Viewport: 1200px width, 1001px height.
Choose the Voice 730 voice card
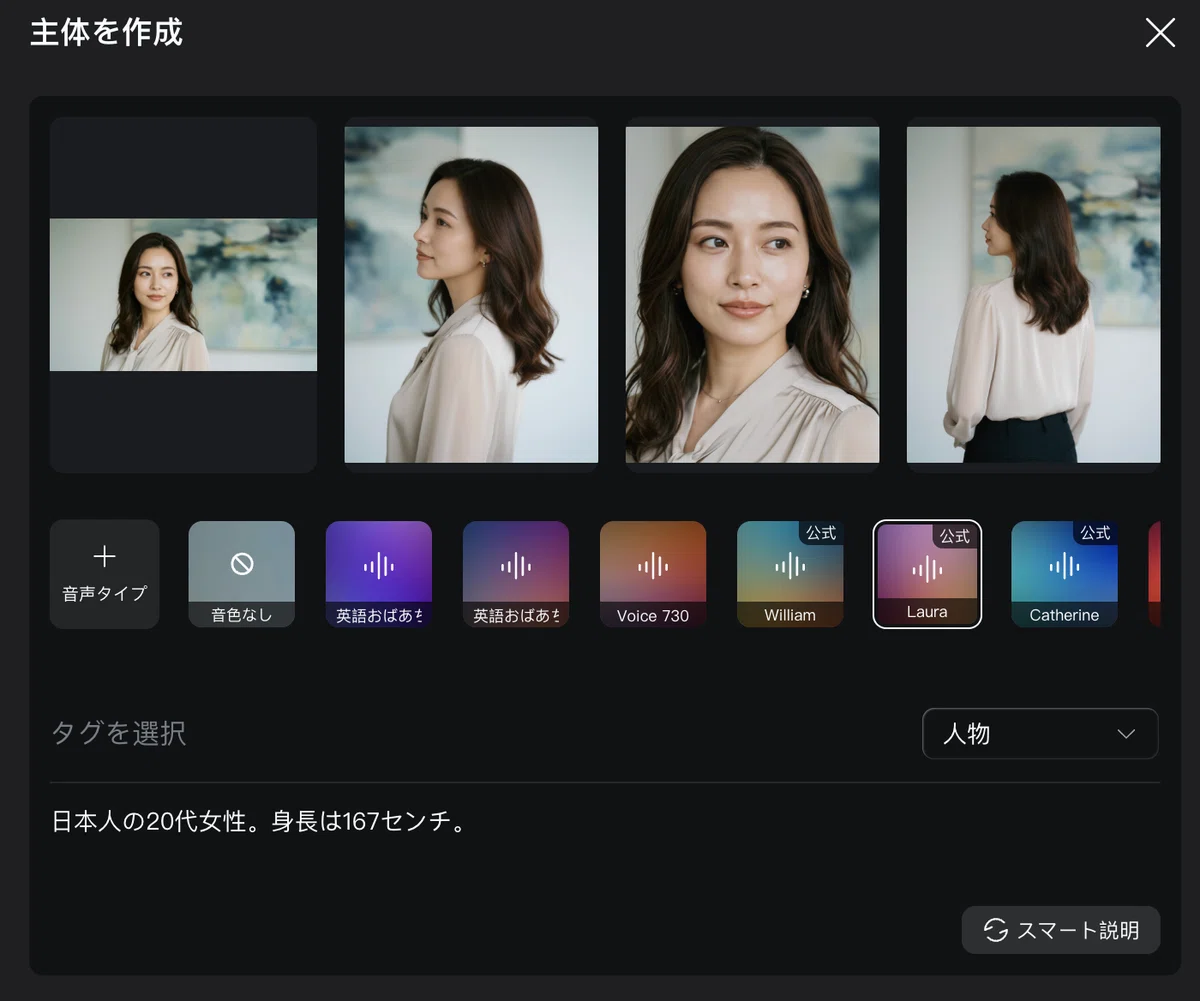point(653,574)
